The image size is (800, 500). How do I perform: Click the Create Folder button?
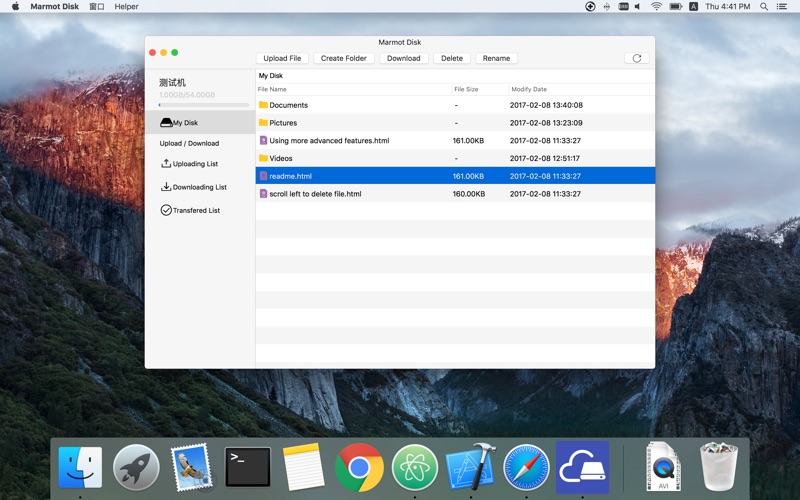click(x=344, y=58)
